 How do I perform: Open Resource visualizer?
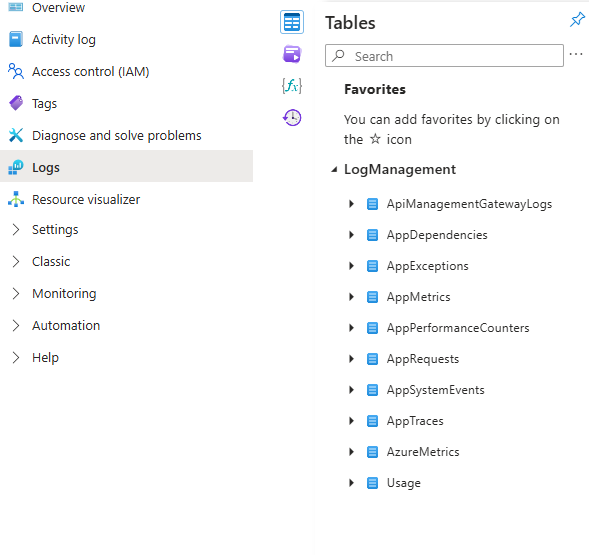coord(86,199)
